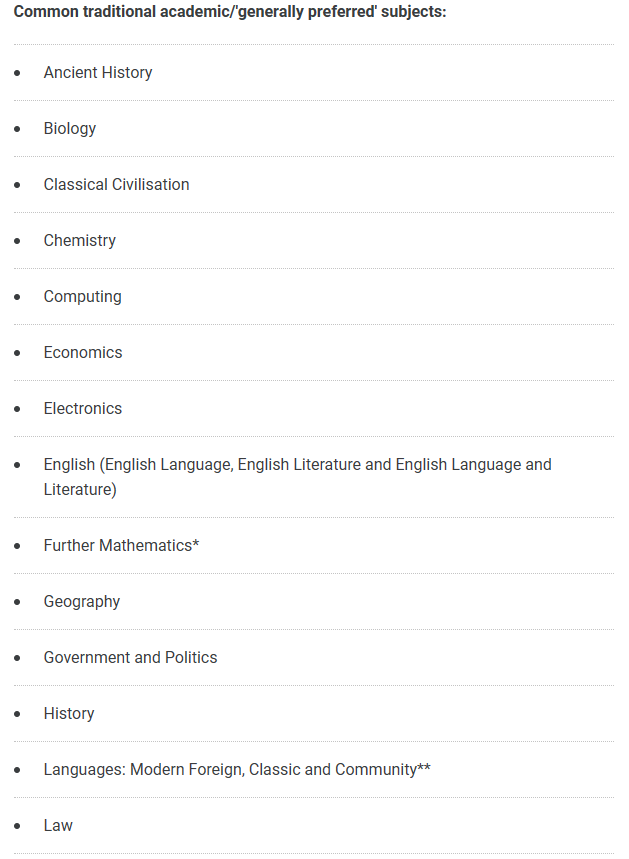Click the bullet marker beside Geography
Viewport: 629px width, 859px height.
click(17, 602)
